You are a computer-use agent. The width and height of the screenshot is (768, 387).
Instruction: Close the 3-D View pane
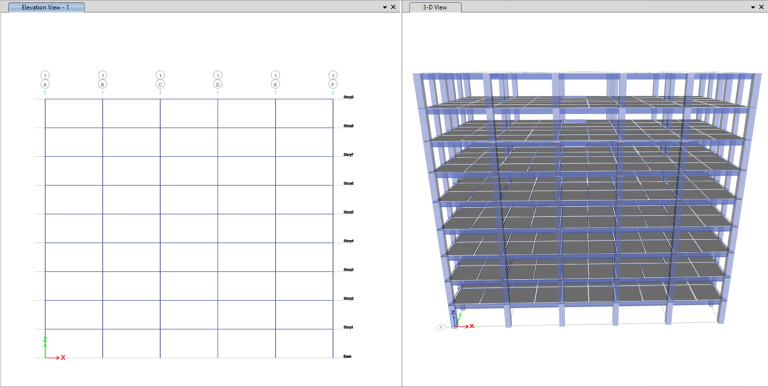(x=762, y=7)
